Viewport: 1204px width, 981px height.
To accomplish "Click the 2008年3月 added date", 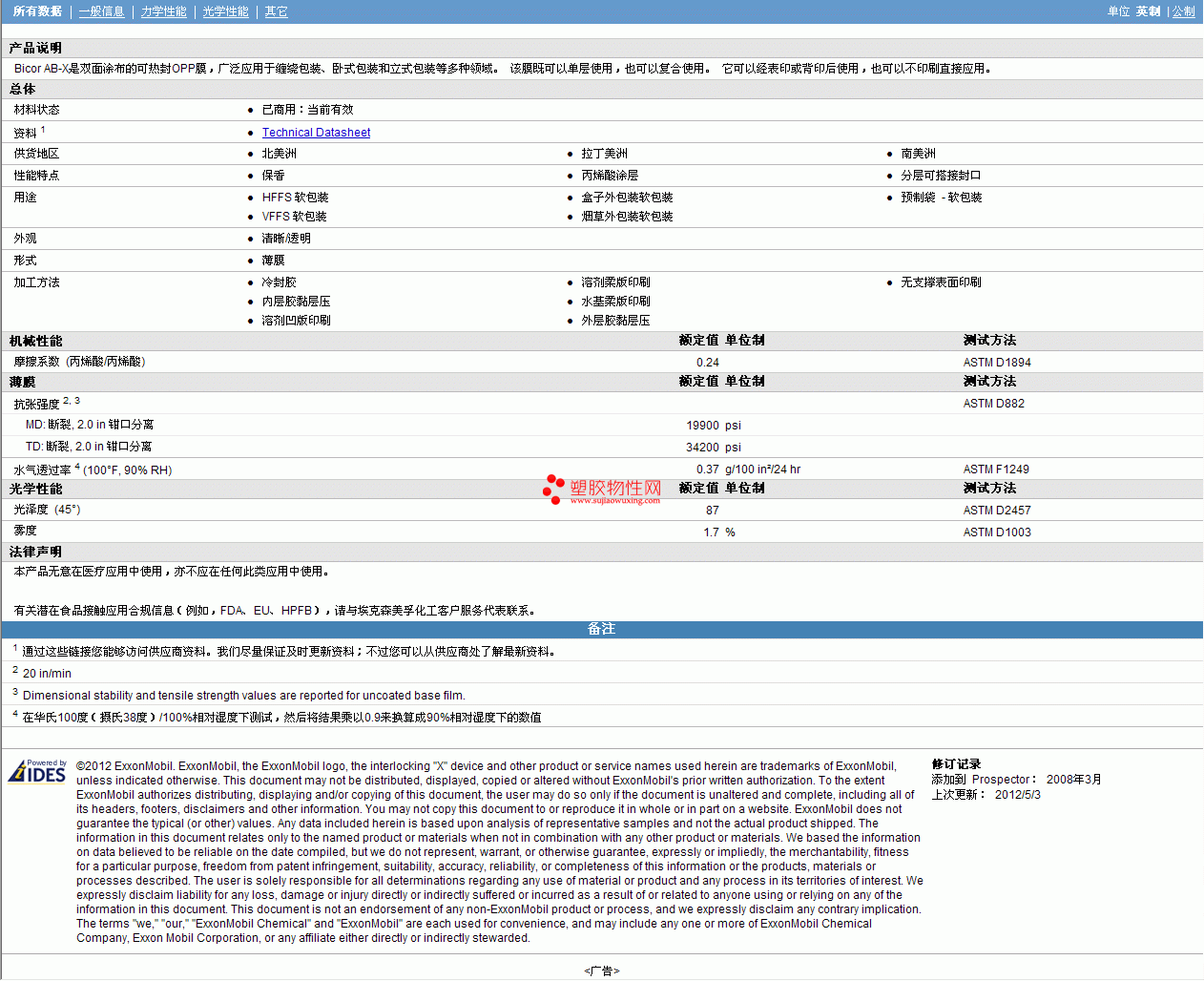I will (x=1074, y=780).
